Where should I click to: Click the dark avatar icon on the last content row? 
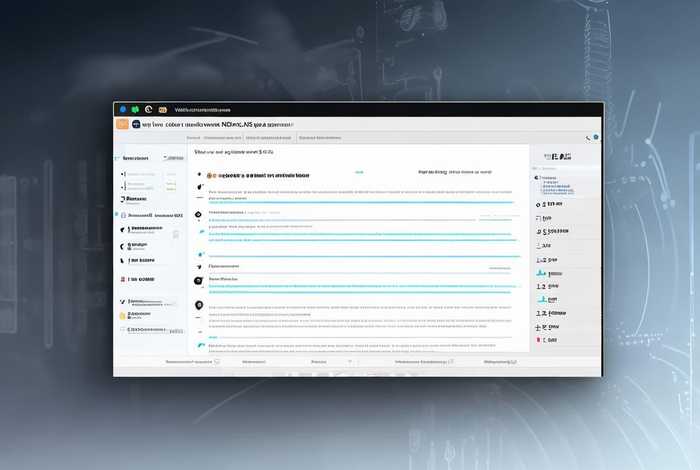[199, 305]
